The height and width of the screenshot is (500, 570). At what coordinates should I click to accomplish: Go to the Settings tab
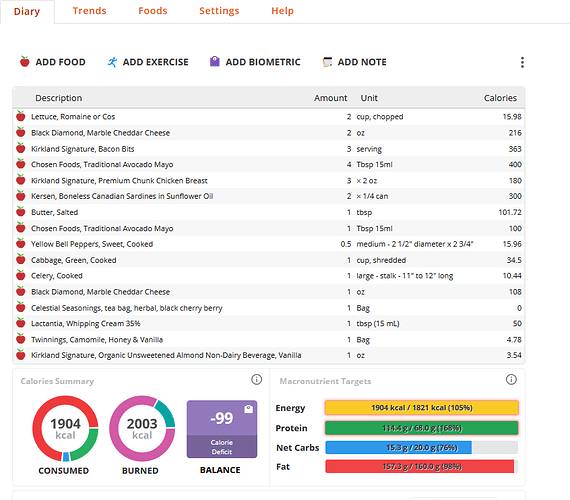(x=219, y=11)
